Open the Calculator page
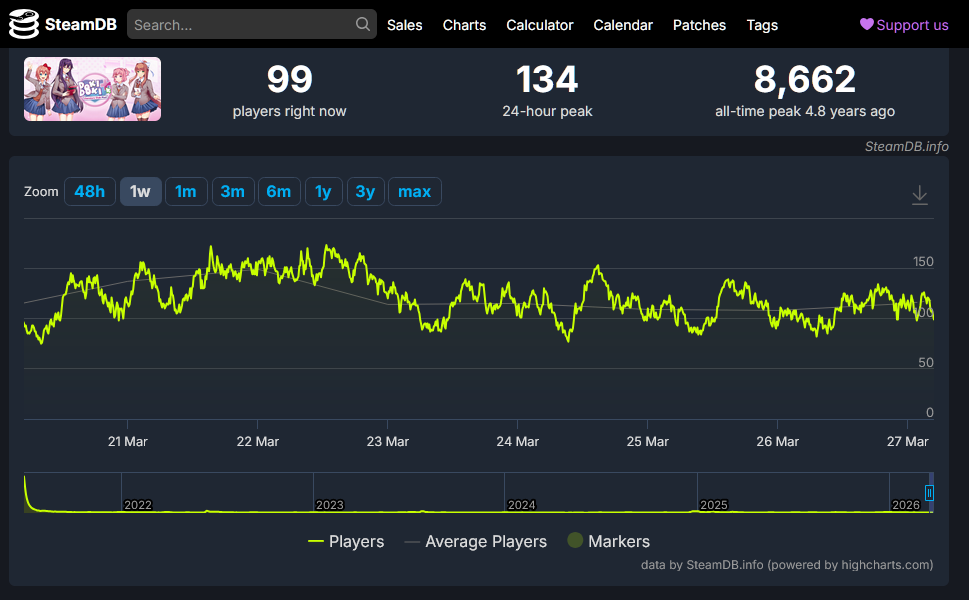Screen dimensions: 969x600 click(540, 25)
